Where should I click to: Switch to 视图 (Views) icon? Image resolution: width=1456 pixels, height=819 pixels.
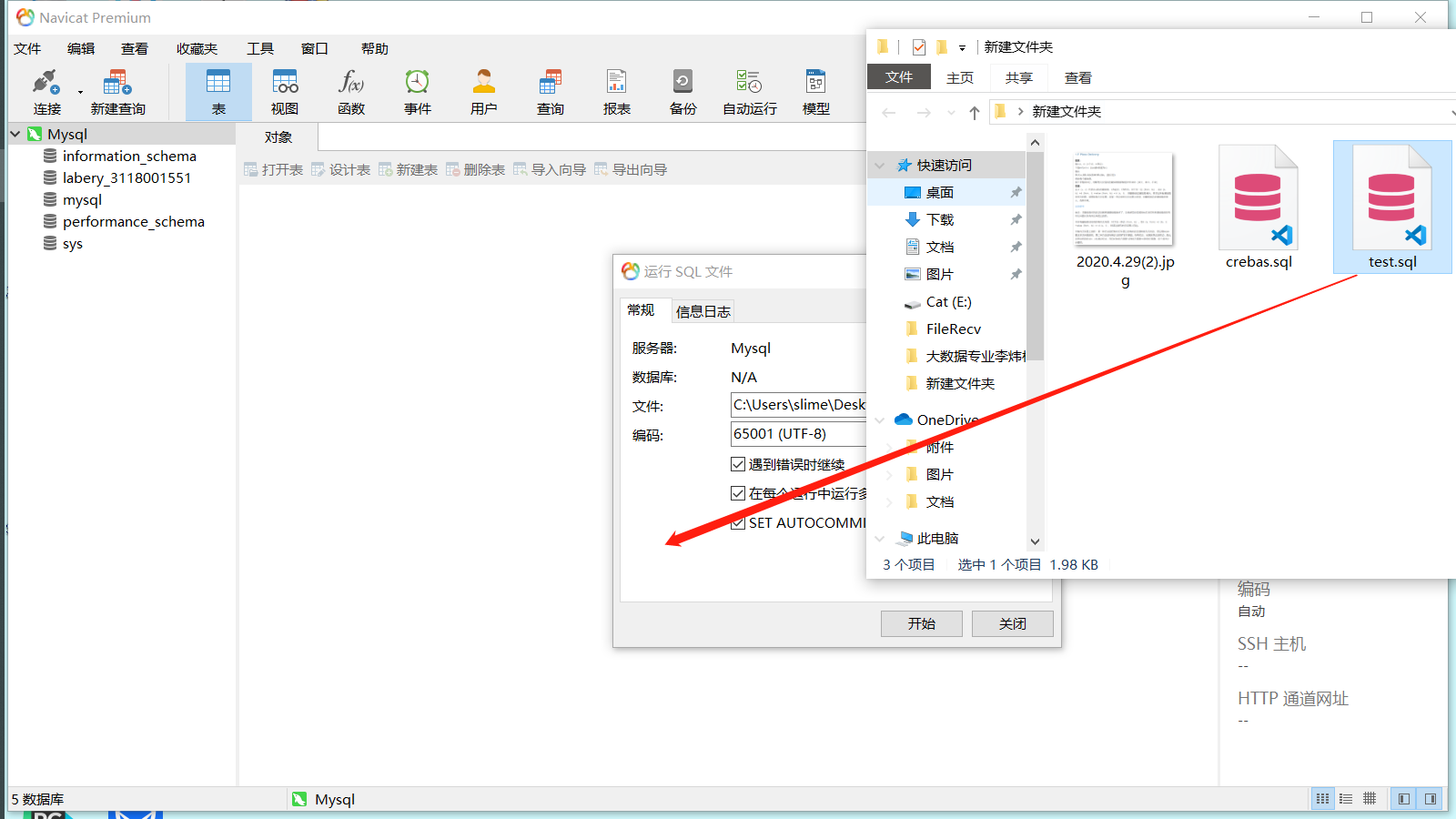(284, 90)
